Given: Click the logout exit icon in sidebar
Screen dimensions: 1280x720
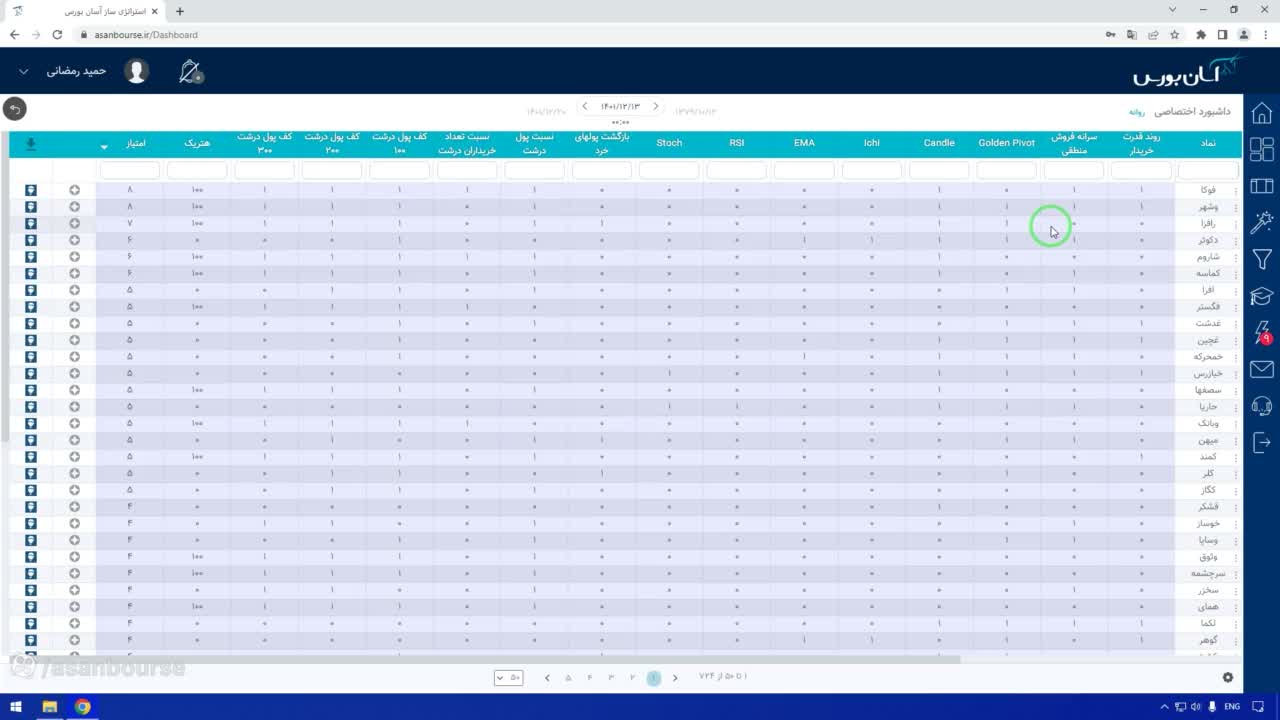Looking at the screenshot, I should [x=1261, y=442].
